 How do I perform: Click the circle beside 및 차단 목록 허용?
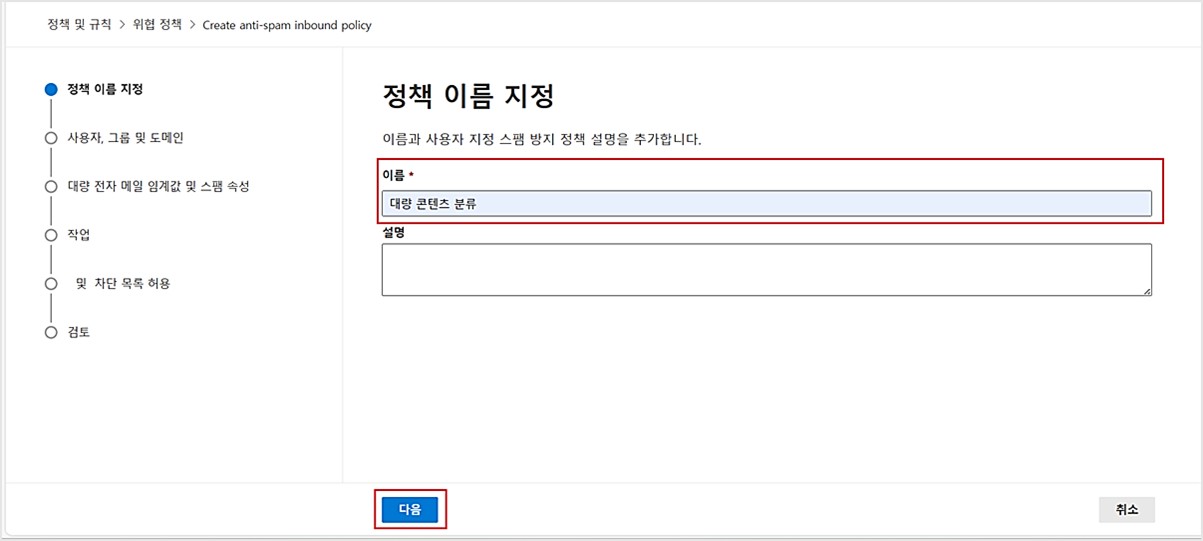(51, 284)
